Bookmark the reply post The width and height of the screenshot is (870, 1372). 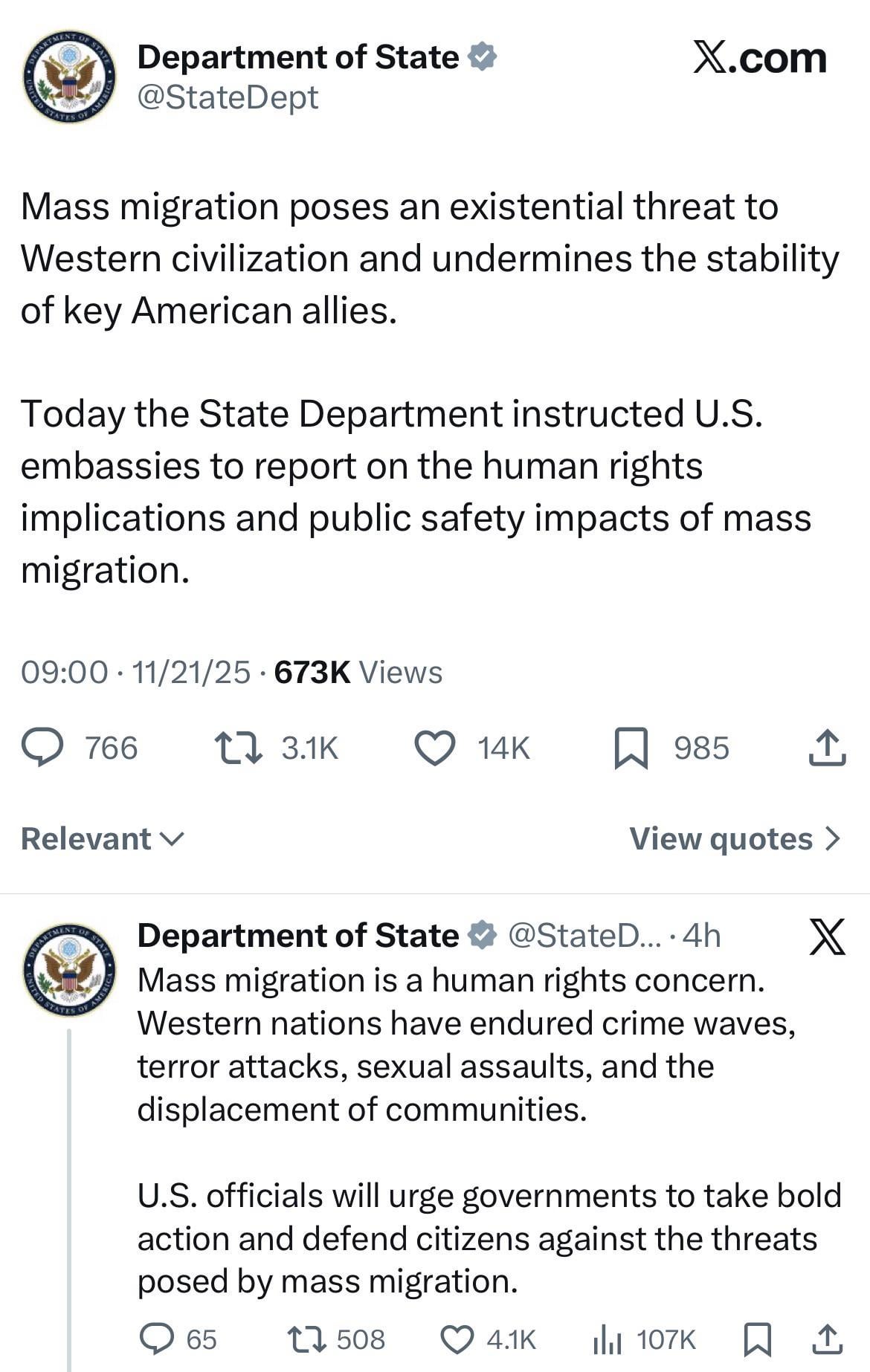(x=758, y=1339)
